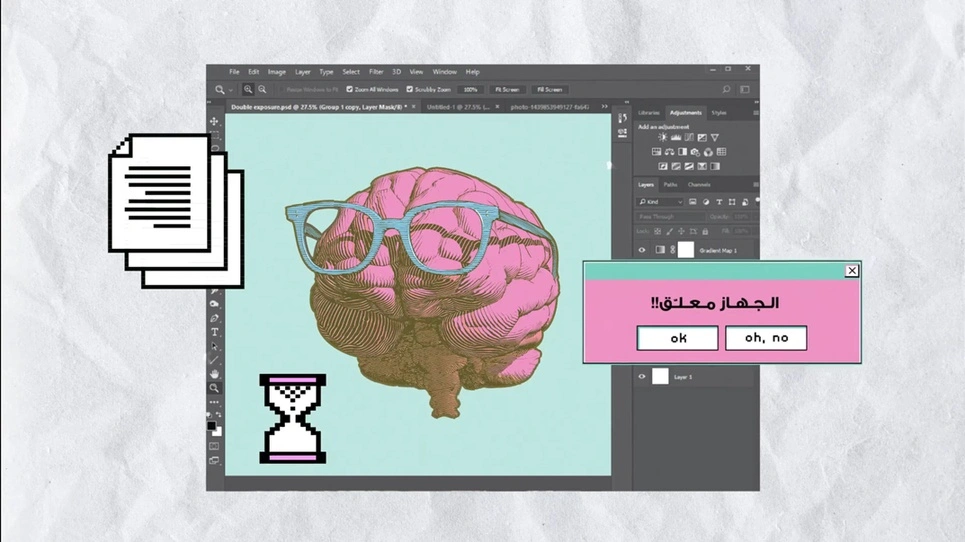
Task: Select the Hand tool
Action: coord(214,374)
